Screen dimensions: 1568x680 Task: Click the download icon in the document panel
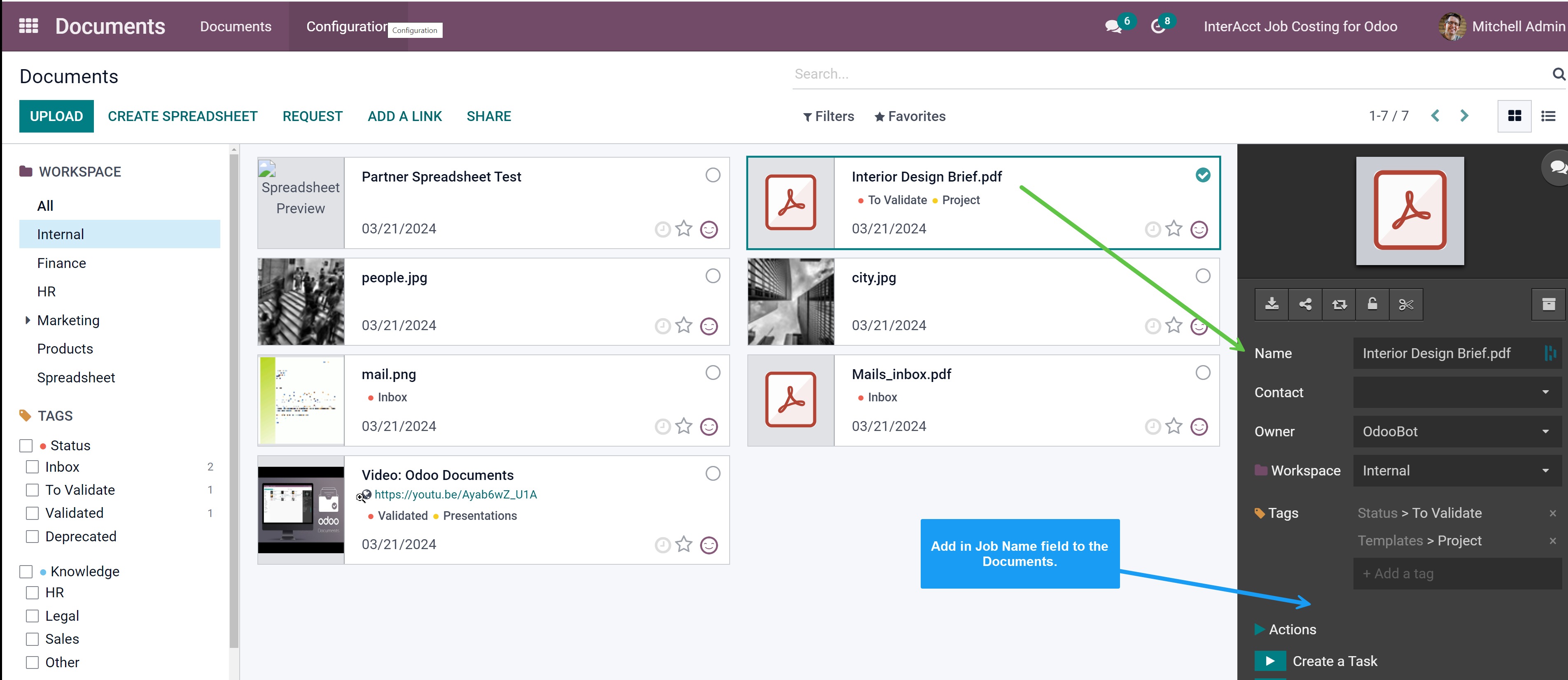pyautogui.click(x=1272, y=304)
